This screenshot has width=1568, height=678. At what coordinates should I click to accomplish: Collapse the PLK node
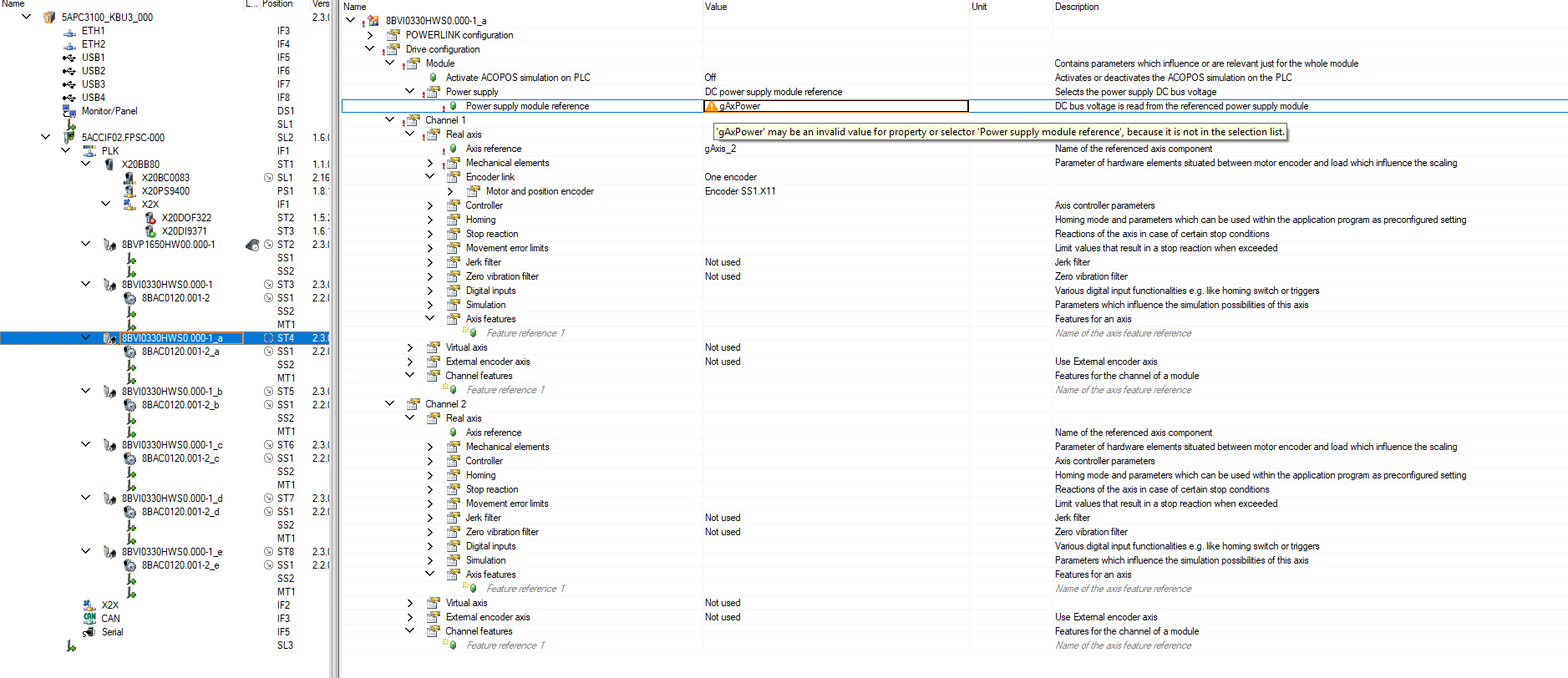tap(66, 150)
